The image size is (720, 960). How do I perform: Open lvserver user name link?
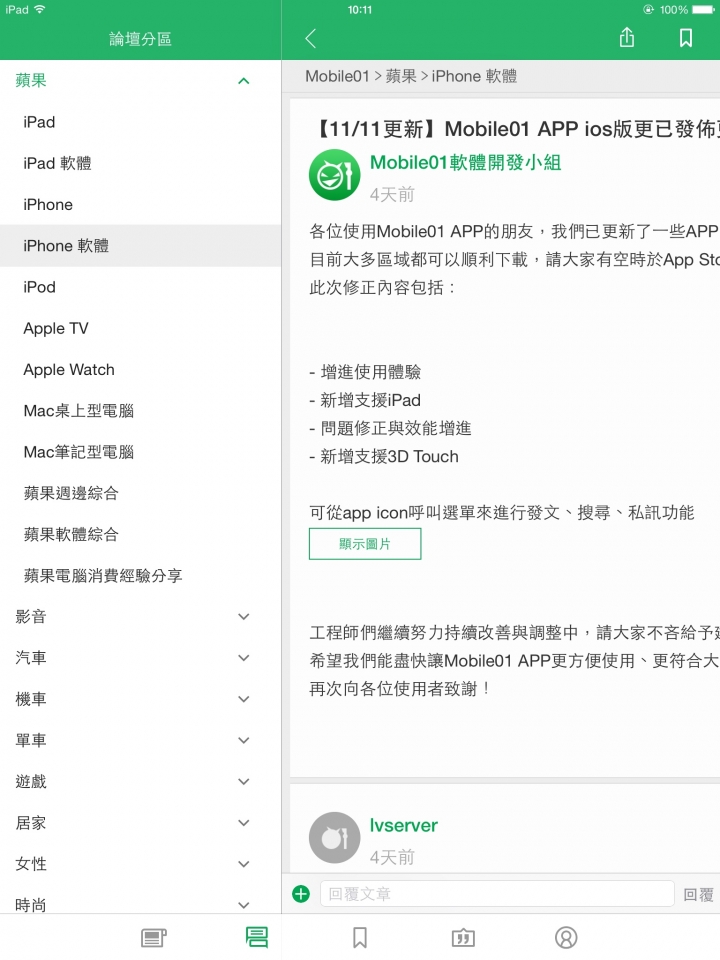click(x=403, y=825)
